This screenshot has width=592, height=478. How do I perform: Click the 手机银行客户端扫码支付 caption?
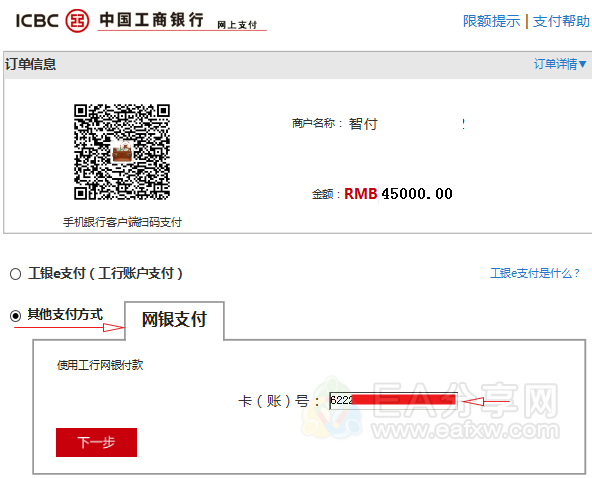122,222
